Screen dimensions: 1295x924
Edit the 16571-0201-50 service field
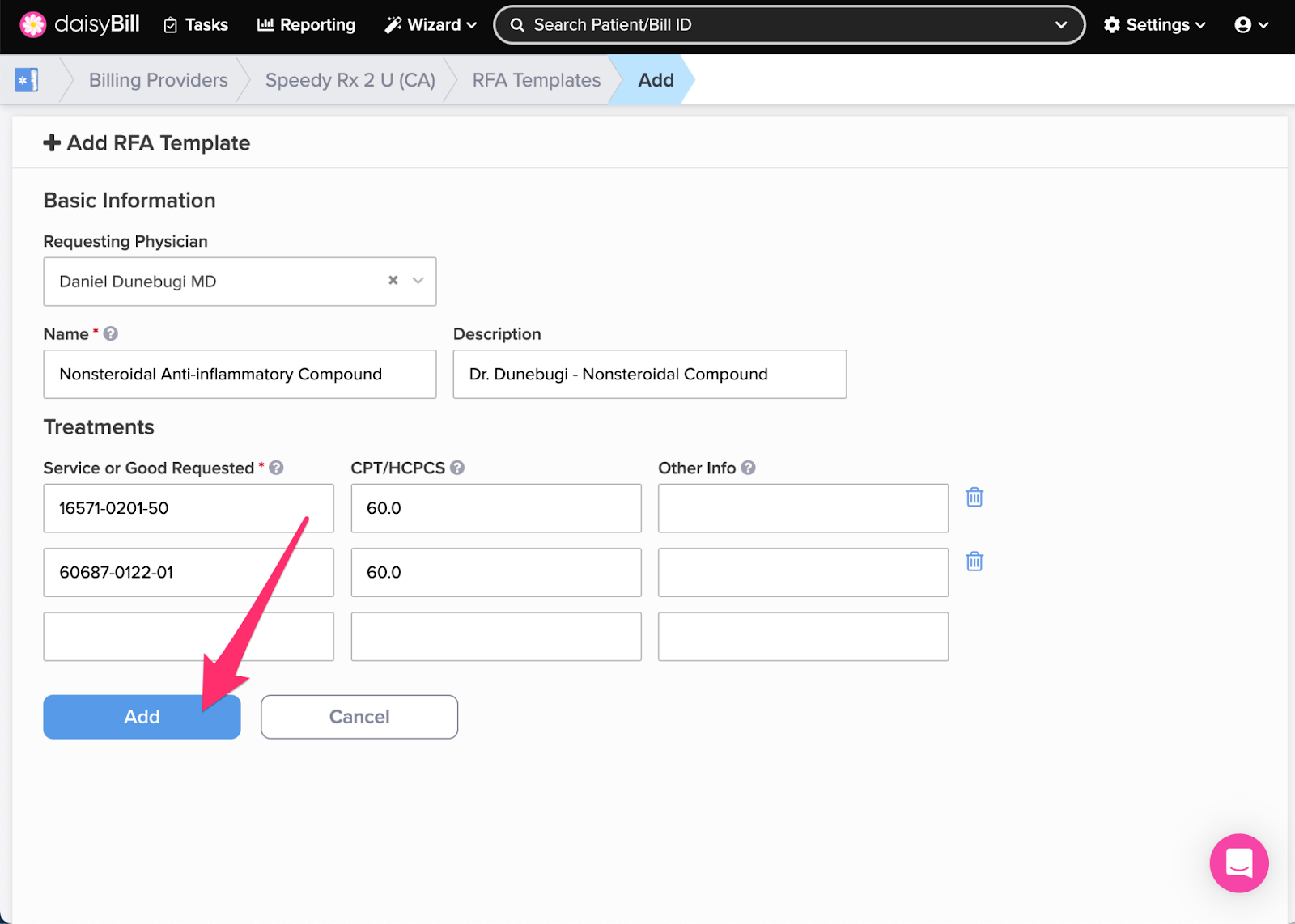pos(189,508)
